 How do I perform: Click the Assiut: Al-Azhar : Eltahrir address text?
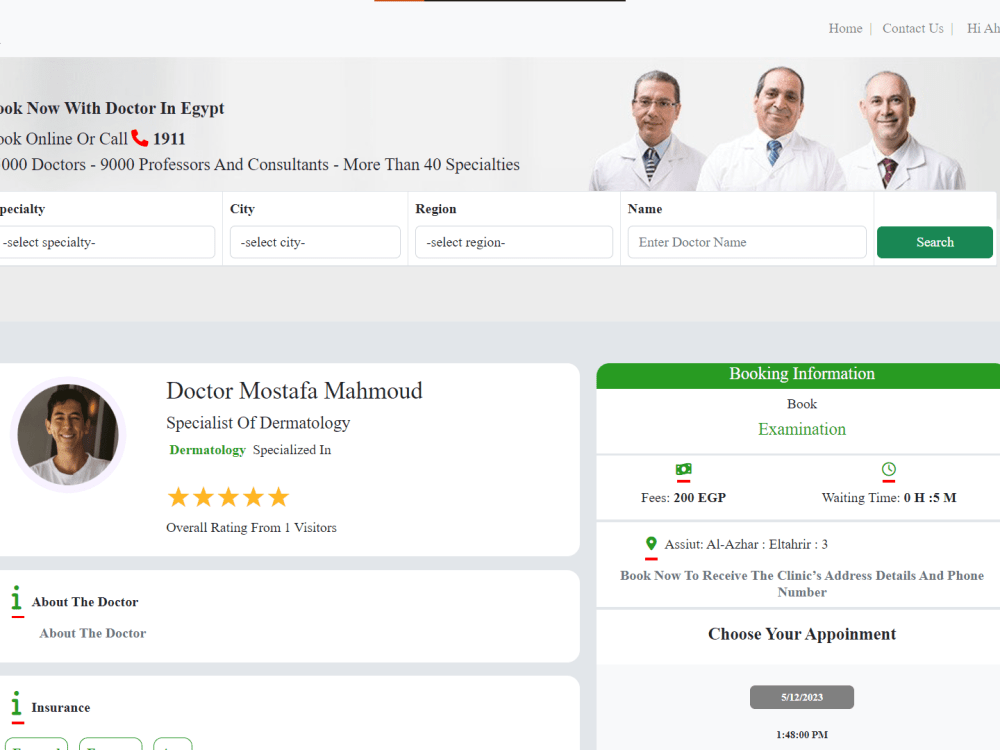pyautogui.click(x=746, y=544)
